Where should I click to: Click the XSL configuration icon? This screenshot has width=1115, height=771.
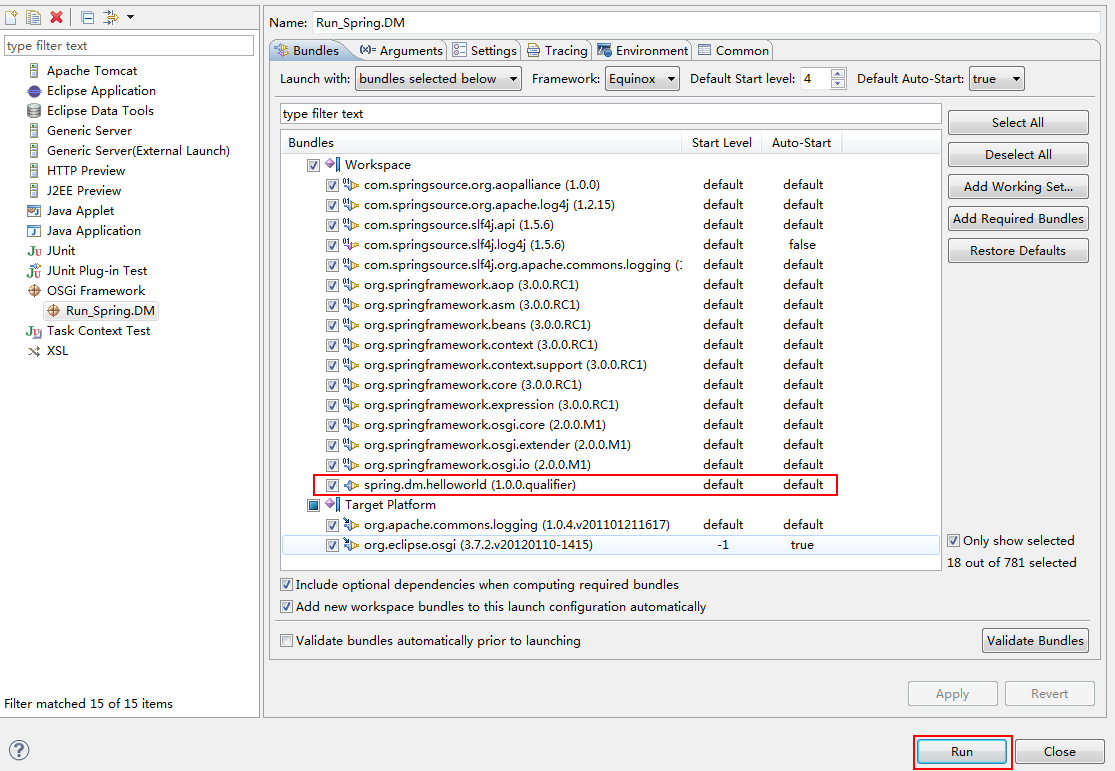click(x=33, y=351)
